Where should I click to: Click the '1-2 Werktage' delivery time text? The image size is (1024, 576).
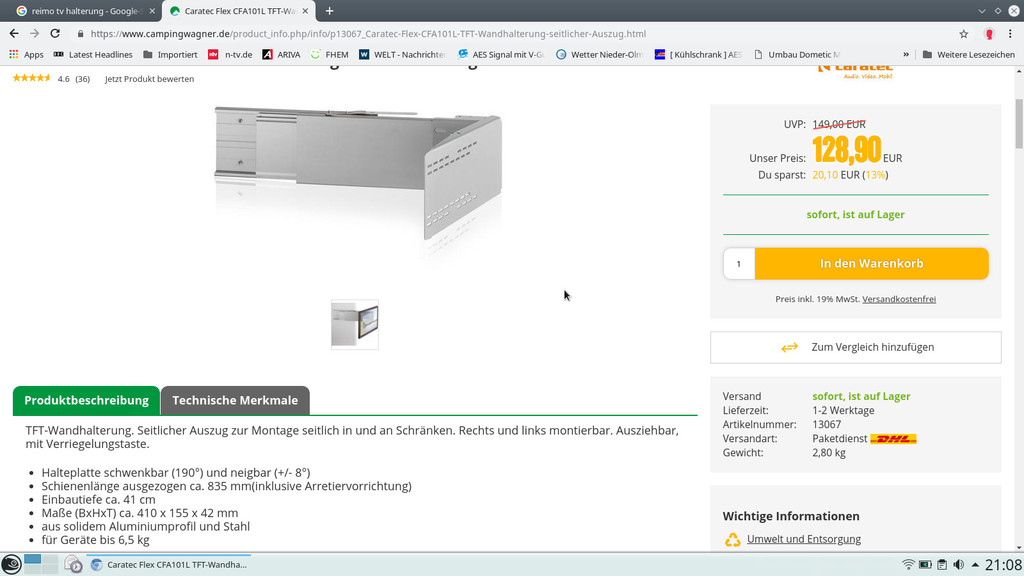coord(843,410)
